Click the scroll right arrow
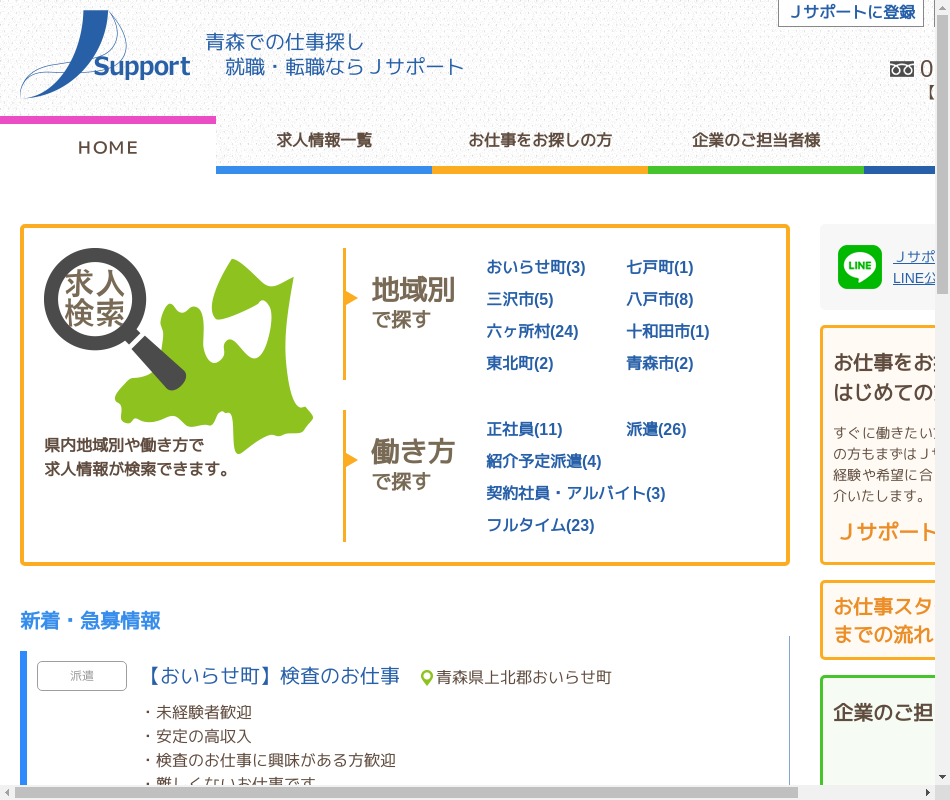 click(928, 793)
